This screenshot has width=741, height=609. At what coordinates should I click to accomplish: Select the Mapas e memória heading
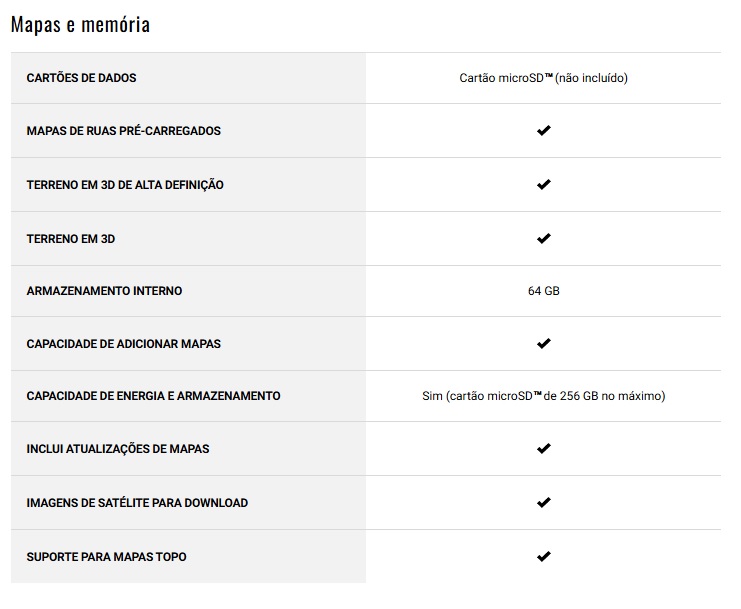click(80, 25)
